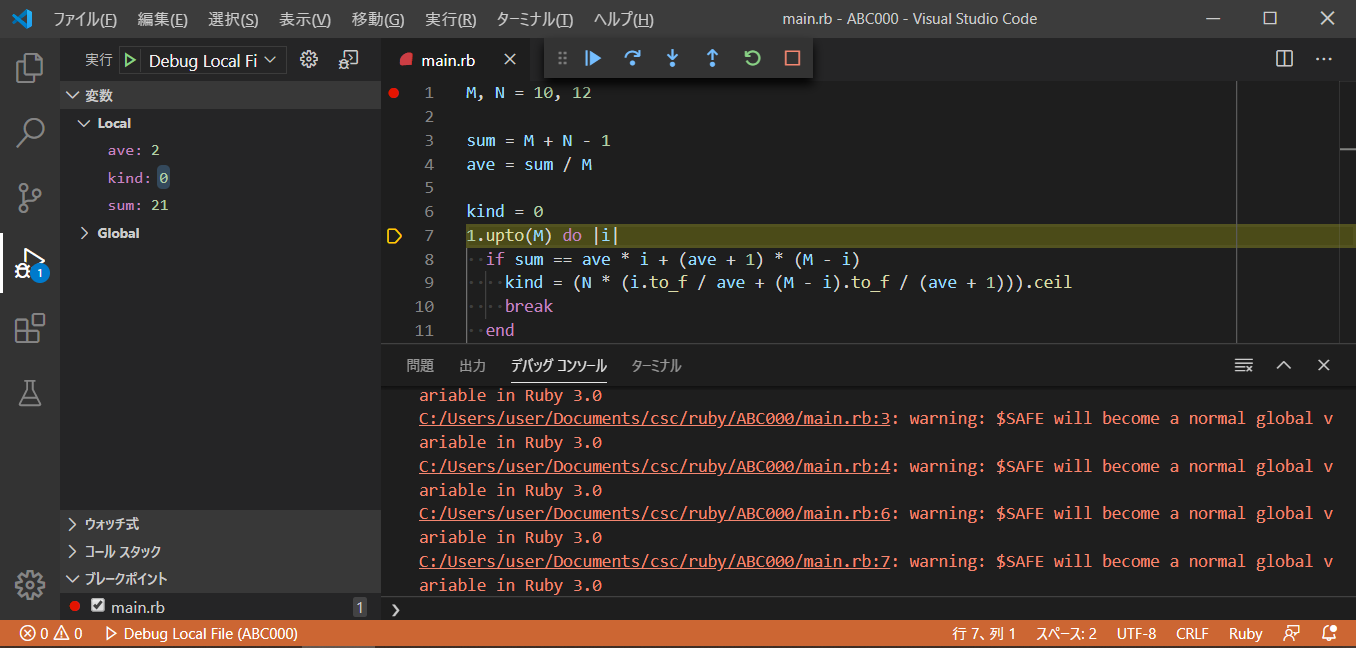Maximize the panel with the chevron toggle
1356x648 pixels.
[1284, 364]
